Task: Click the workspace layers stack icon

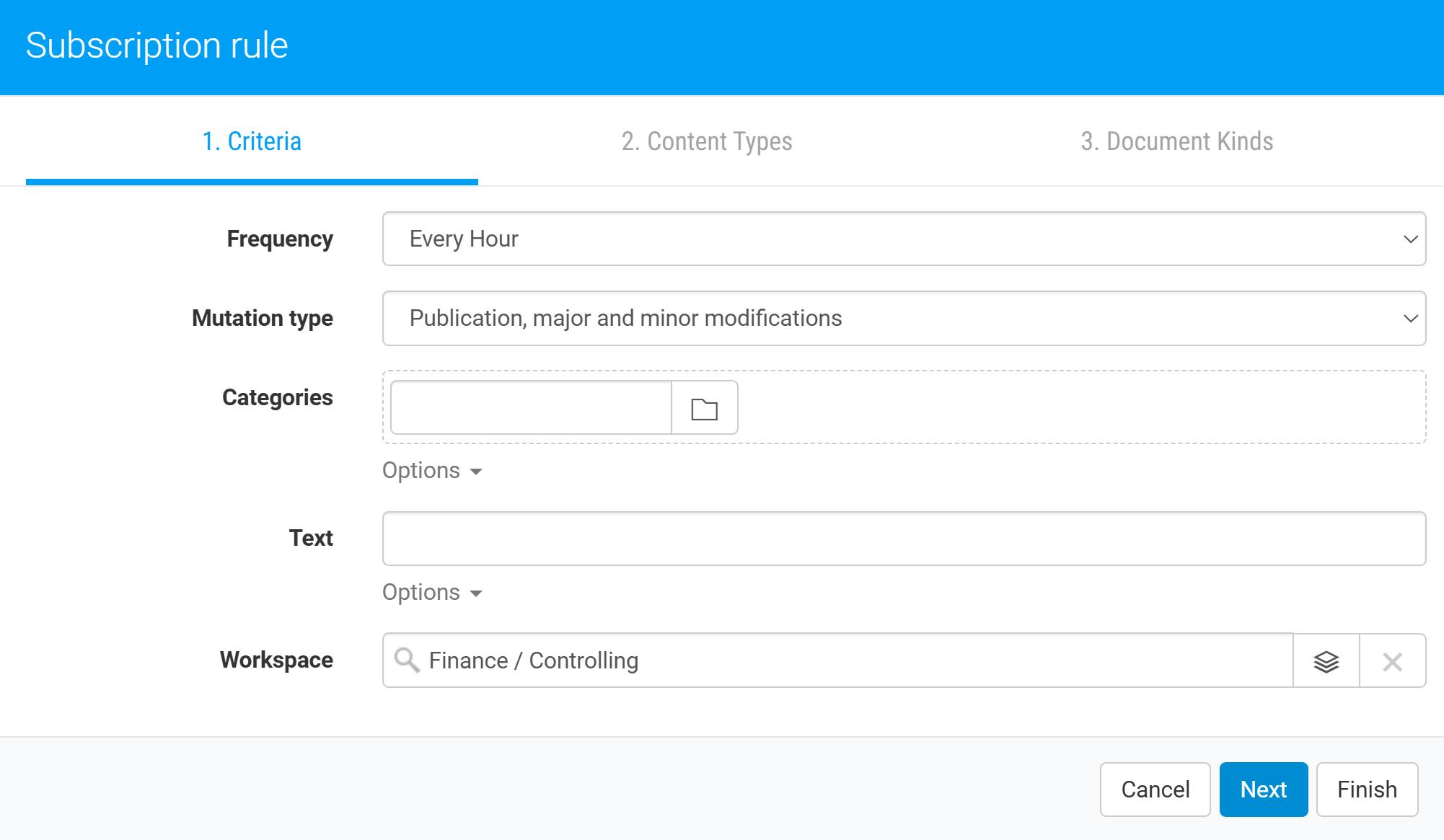Action: [1326, 660]
